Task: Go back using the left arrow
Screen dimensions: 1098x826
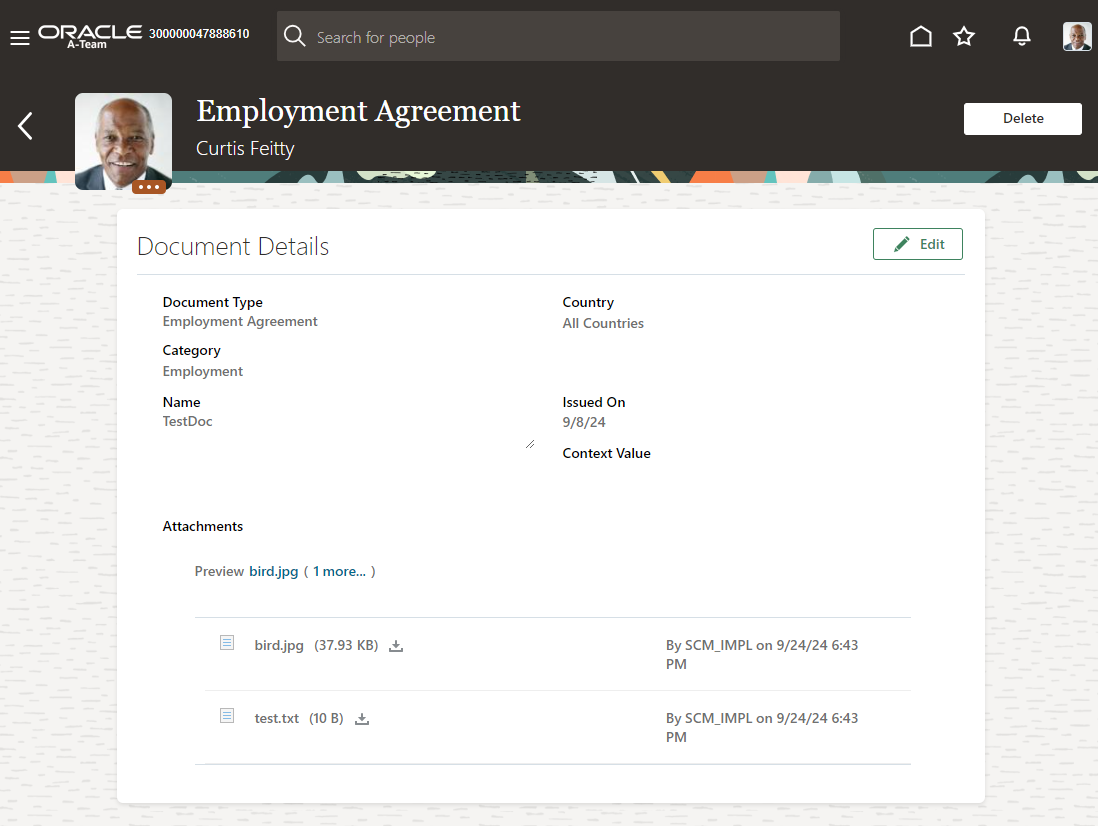Action: 26,126
